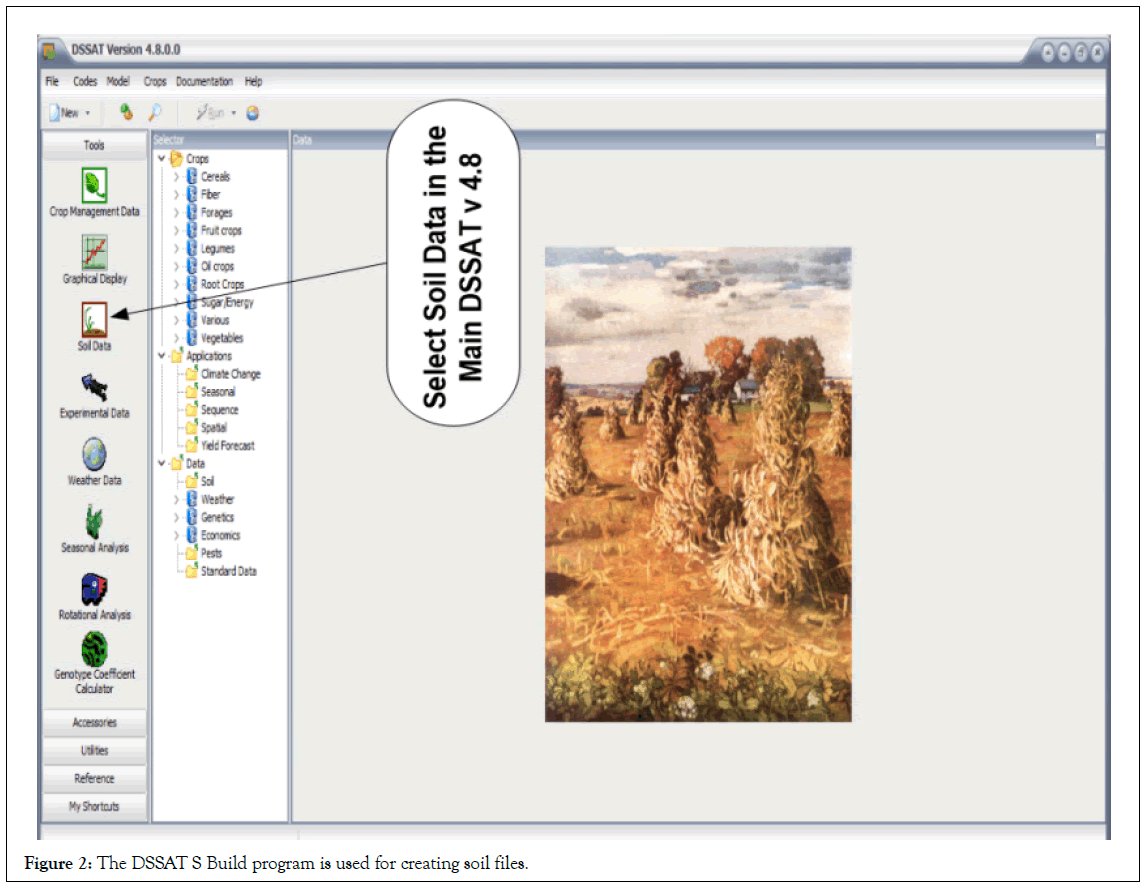Launch the Graphical Display tool
Screen dimensions: 1147x890
[x=94, y=252]
